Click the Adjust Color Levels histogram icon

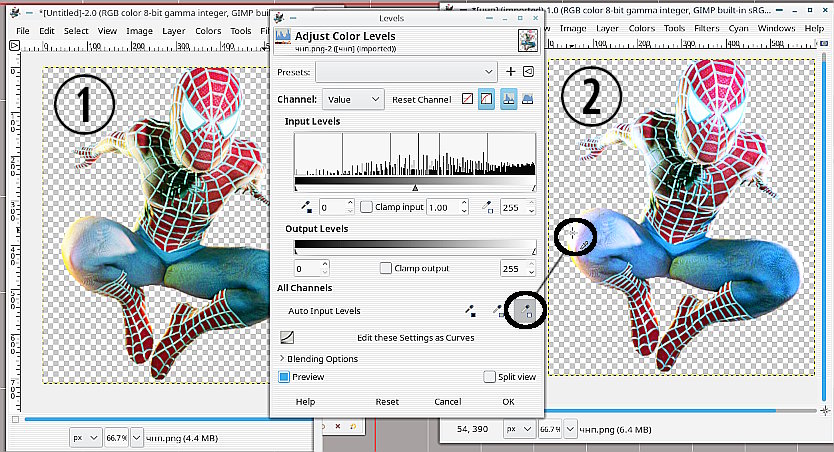pos(283,38)
